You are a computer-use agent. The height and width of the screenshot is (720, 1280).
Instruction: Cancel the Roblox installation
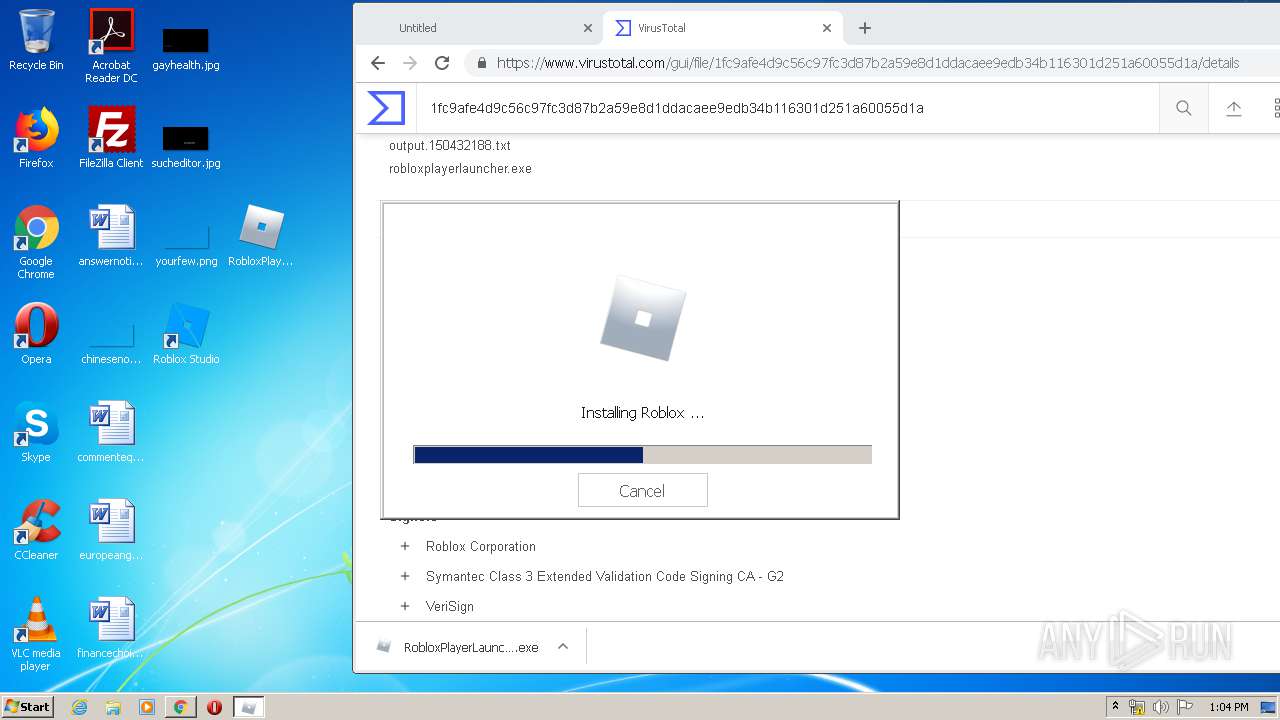tap(642, 490)
